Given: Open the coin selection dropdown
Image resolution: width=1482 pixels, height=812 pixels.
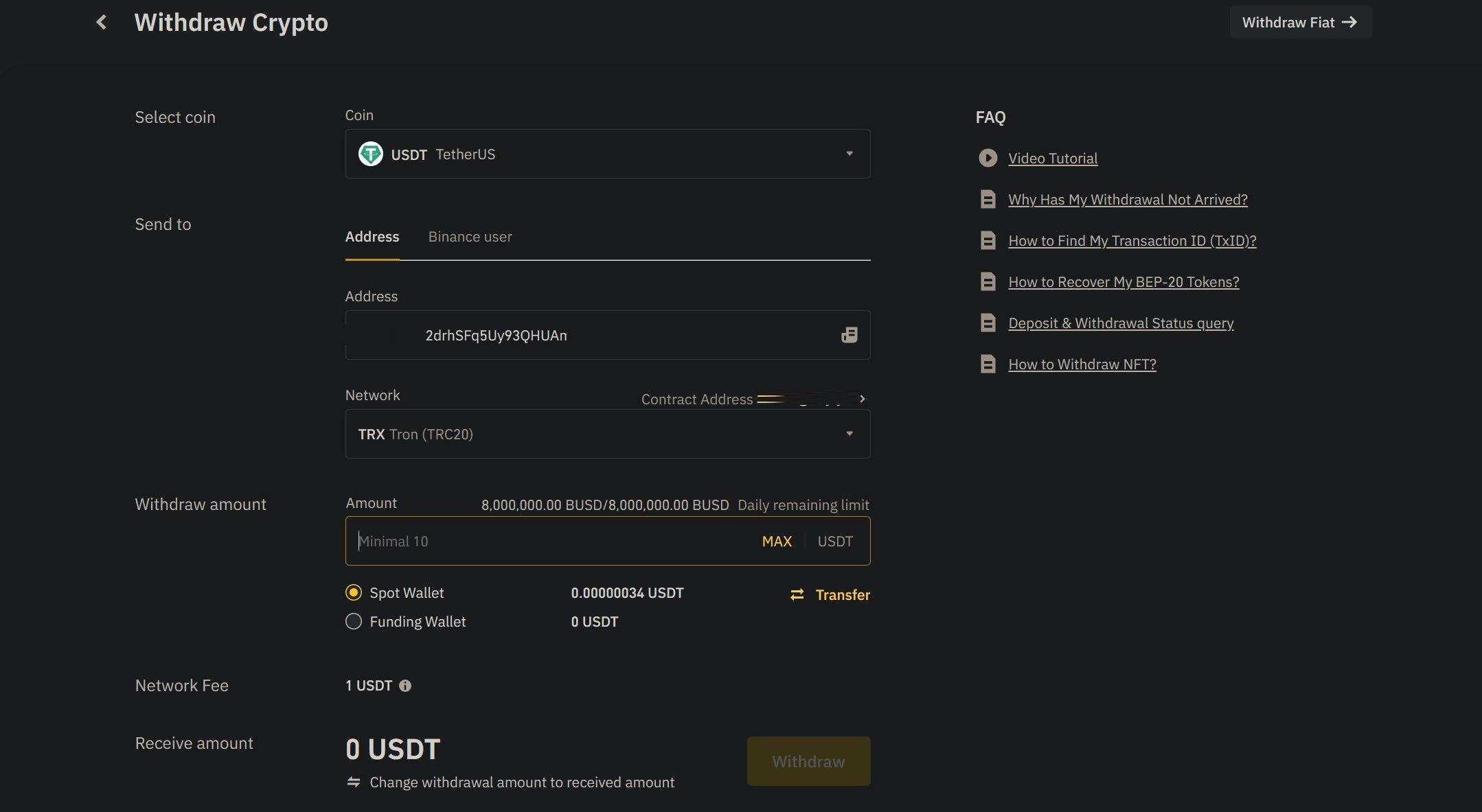Looking at the screenshot, I should pos(850,154).
